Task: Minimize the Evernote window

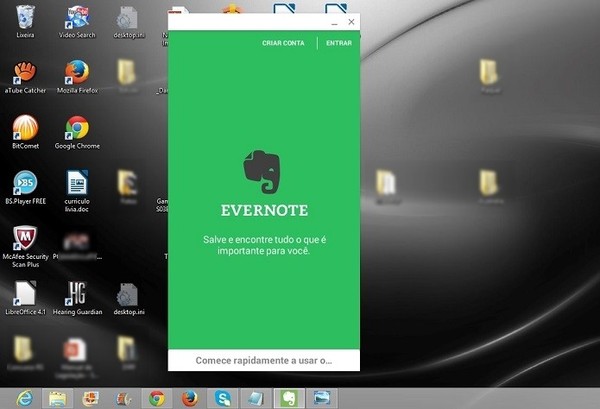Action: [x=334, y=23]
